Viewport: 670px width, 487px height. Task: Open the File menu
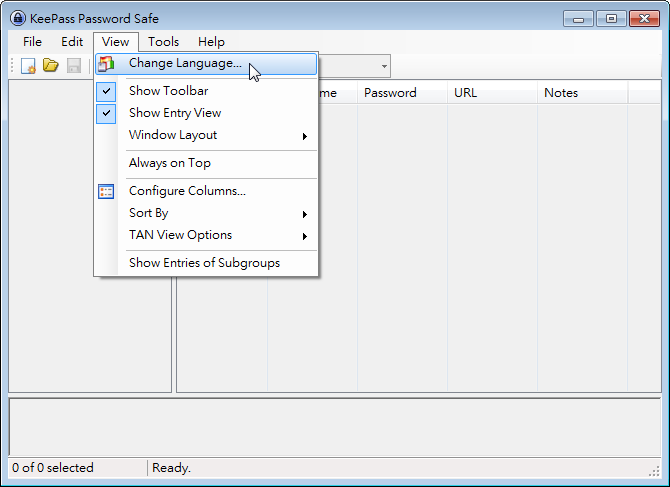point(32,42)
